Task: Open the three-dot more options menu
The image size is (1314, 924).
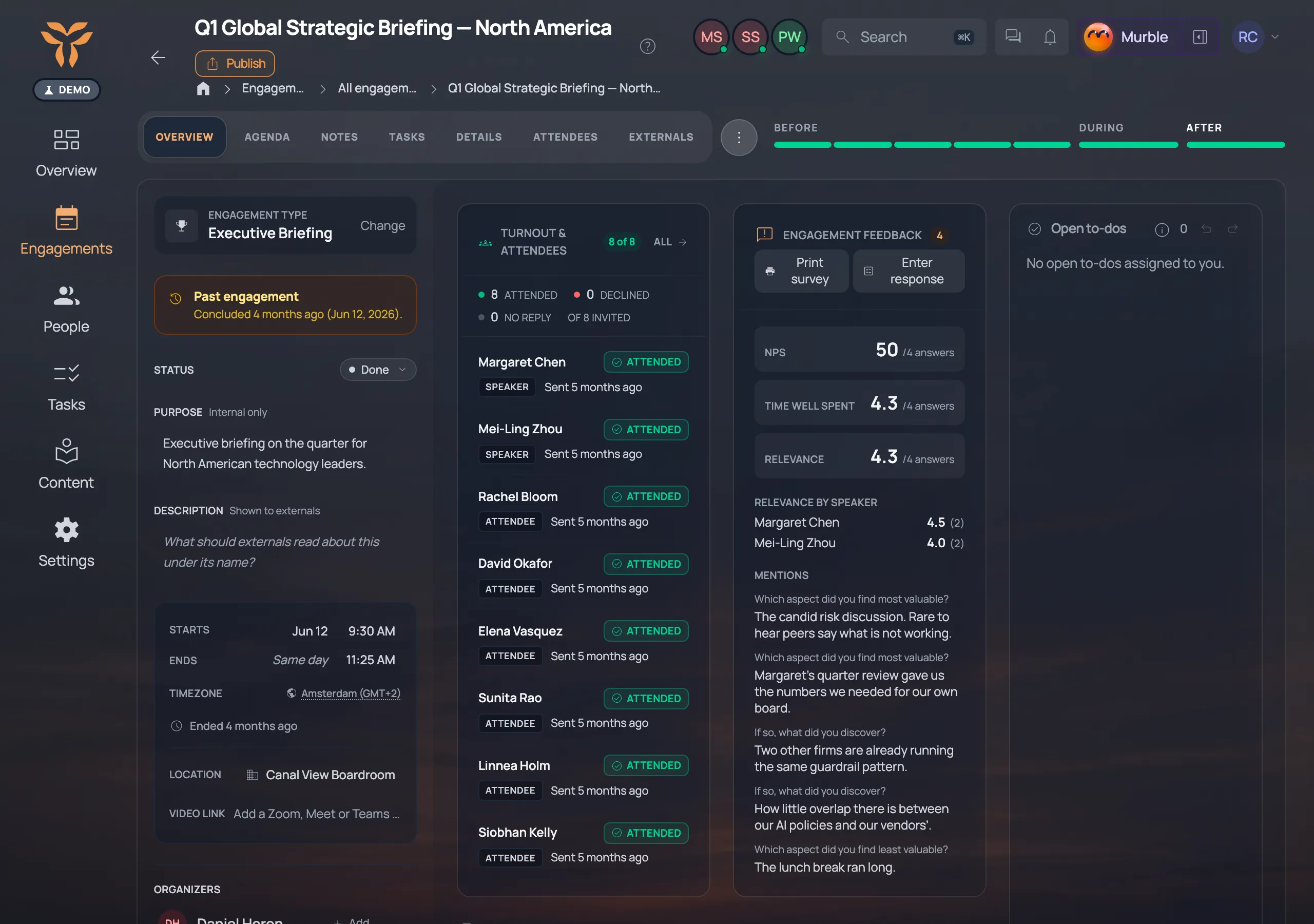Action: (739, 138)
